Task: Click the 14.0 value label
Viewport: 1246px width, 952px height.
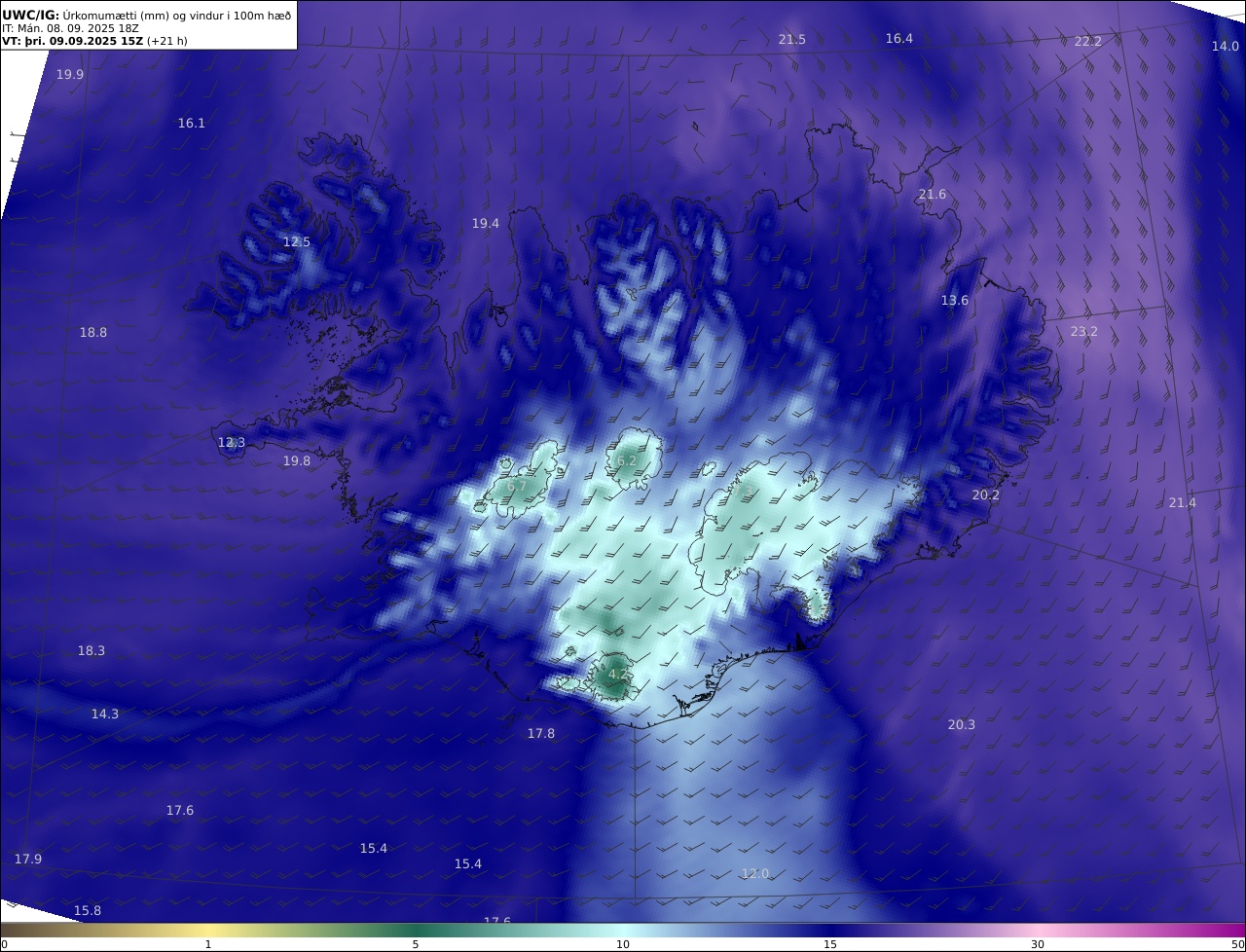Action: pos(1226,47)
